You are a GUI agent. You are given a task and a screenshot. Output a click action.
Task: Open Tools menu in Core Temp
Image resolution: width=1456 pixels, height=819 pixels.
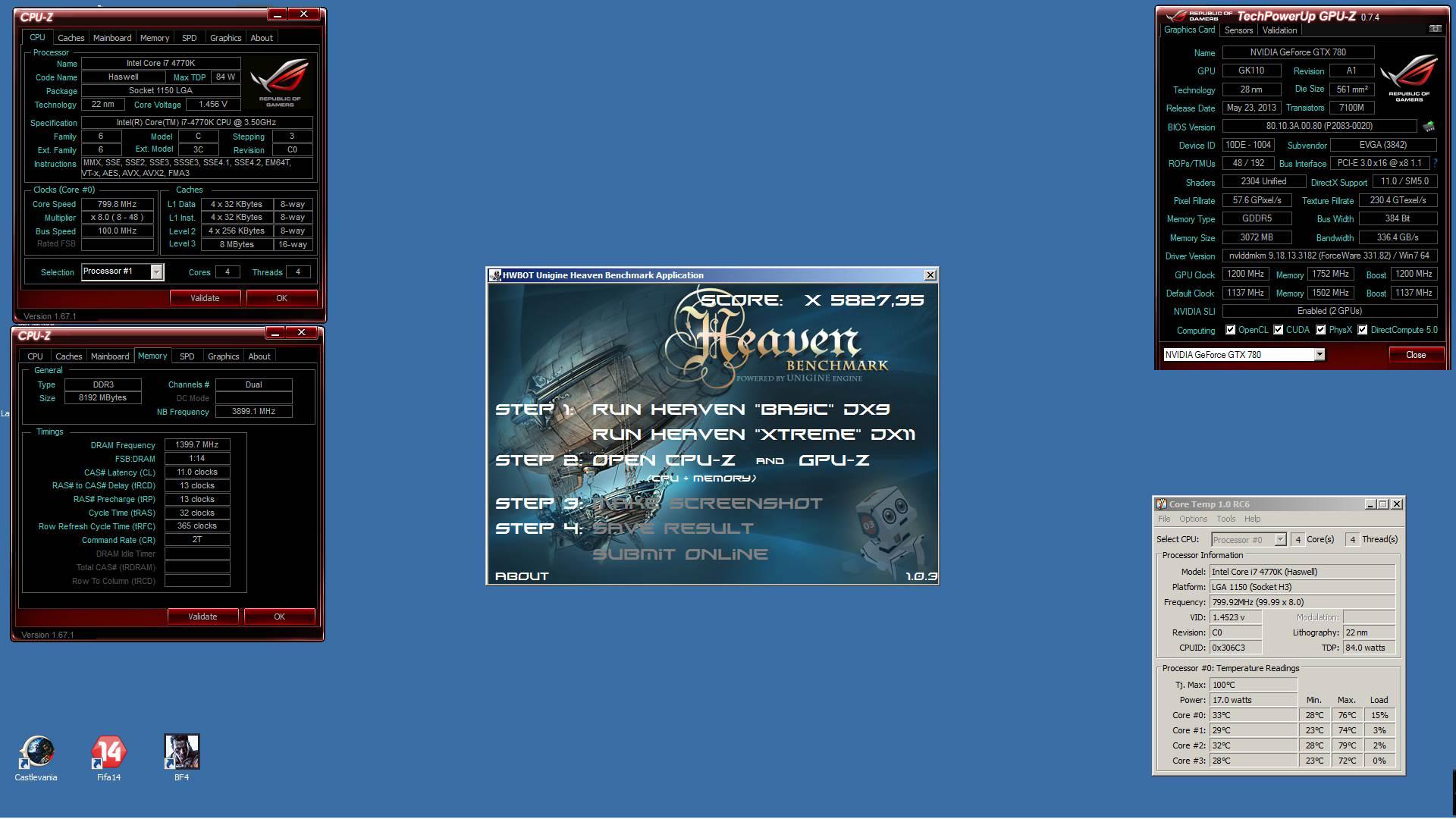click(x=1226, y=519)
